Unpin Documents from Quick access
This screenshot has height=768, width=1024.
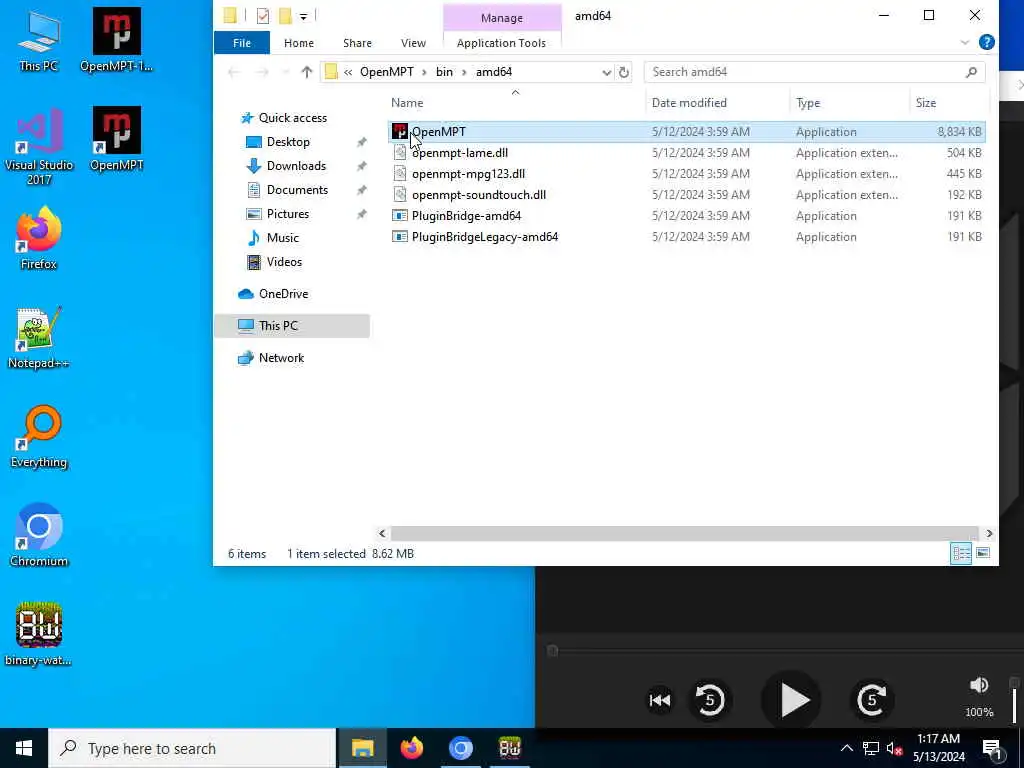[361, 191]
